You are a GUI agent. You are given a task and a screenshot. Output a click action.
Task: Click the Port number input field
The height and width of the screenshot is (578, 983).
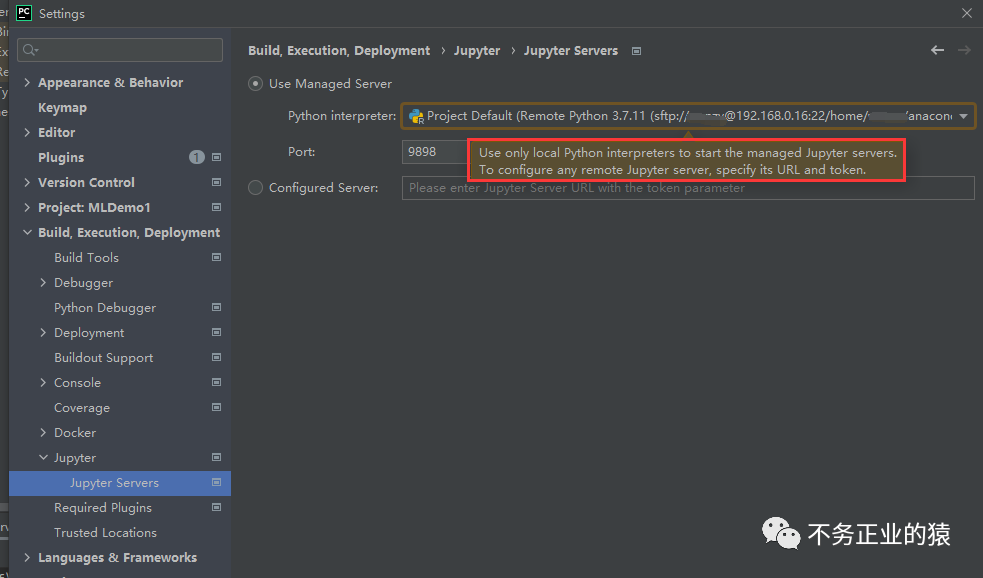pos(435,152)
